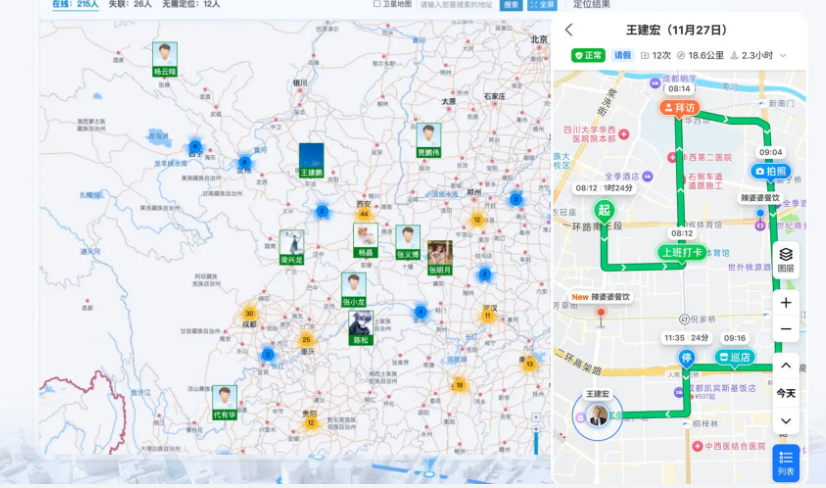Screen dimensions: 826x488
Task: Zoom out with the minus button
Action: [x=786, y=329]
